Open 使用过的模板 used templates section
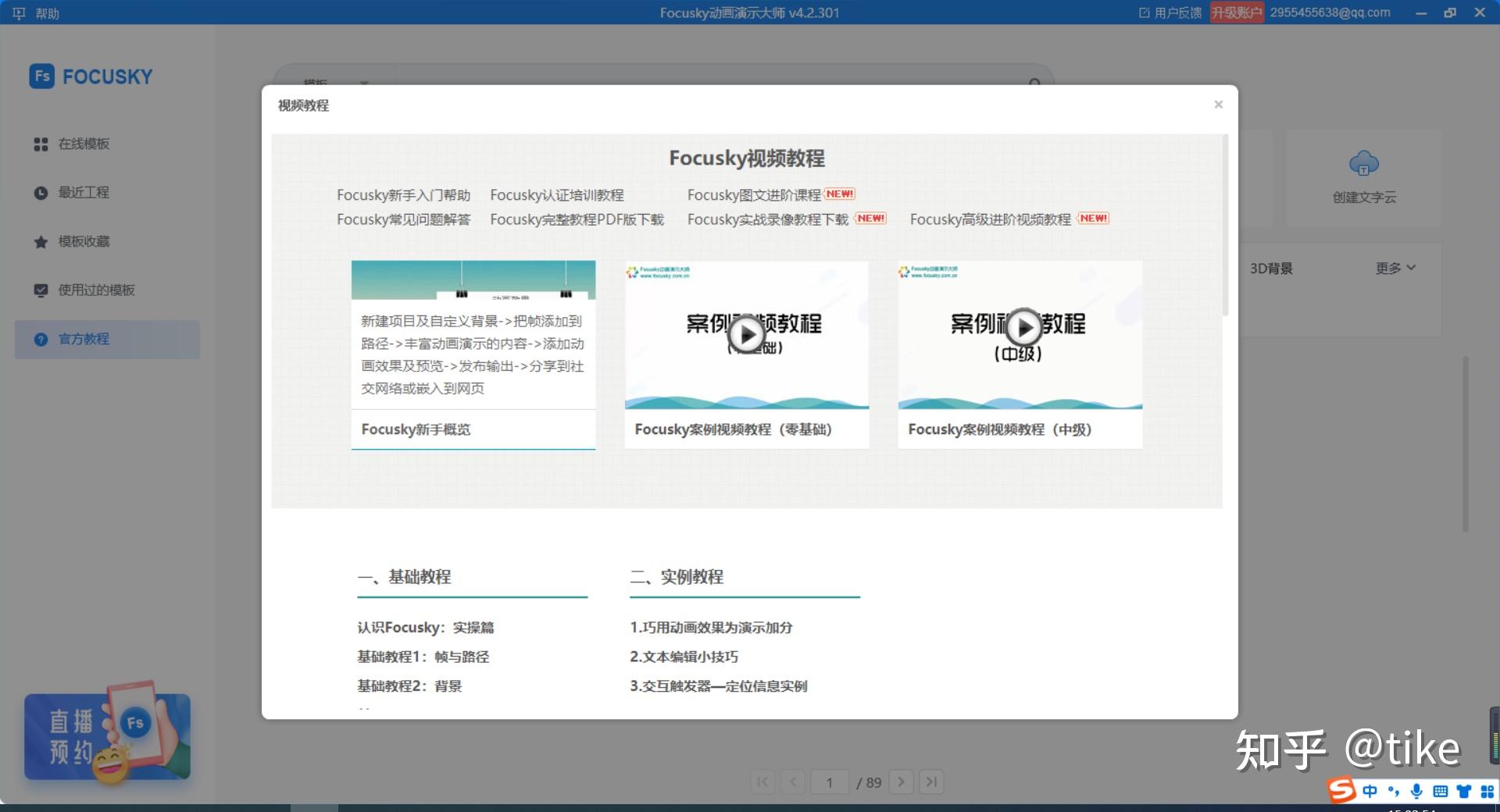Screen dimensions: 1500x812 point(40,290)
